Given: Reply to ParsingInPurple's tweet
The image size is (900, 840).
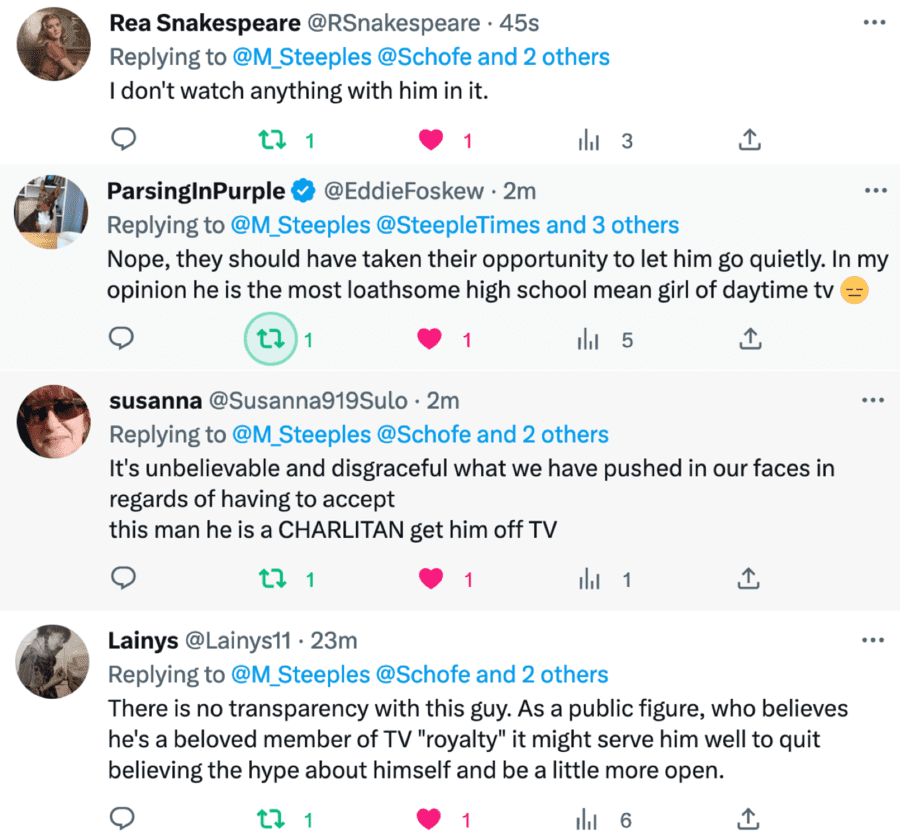Looking at the screenshot, I should pyautogui.click(x=122, y=340).
